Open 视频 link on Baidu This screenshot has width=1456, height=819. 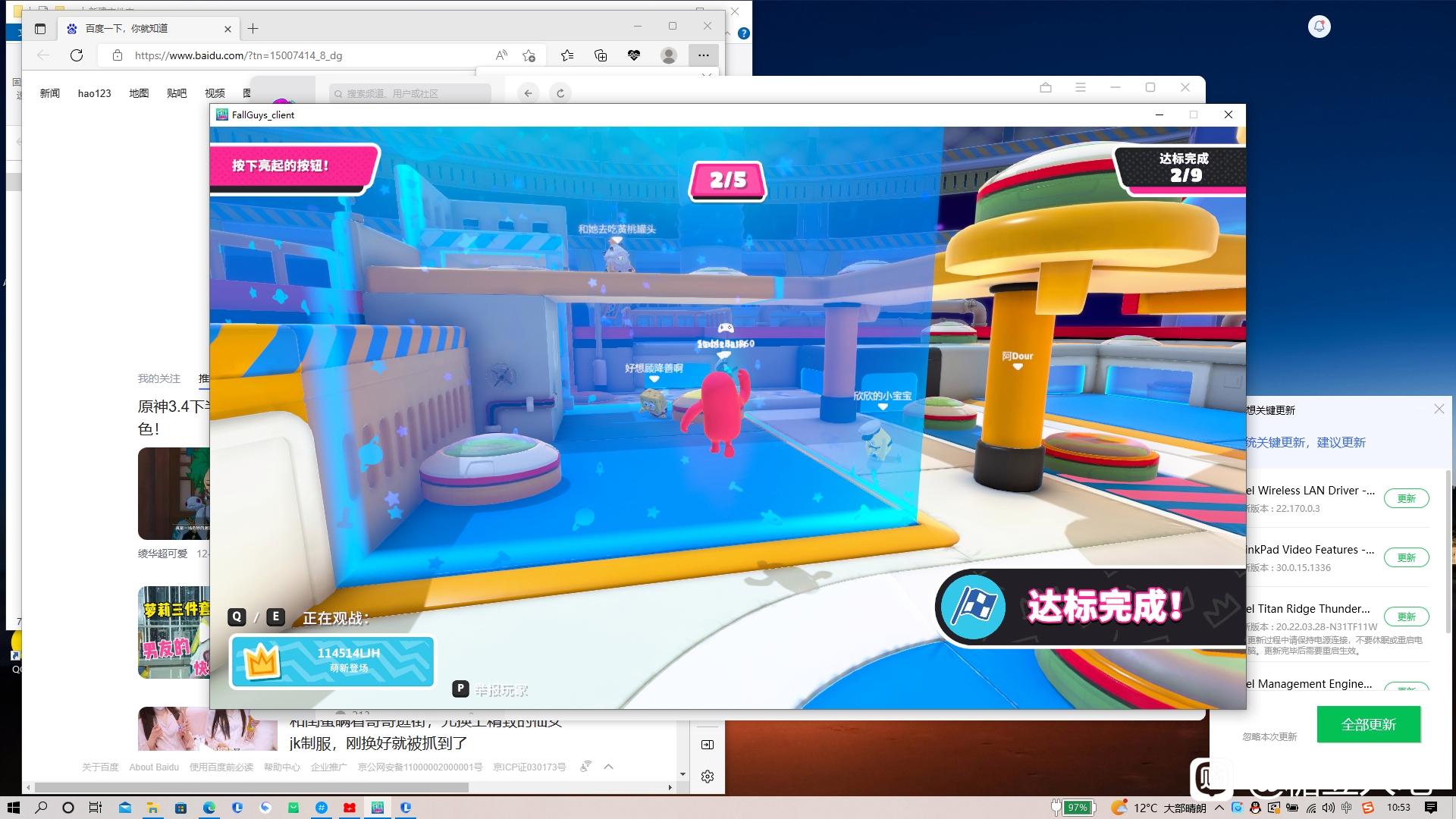(x=215, y=93)
